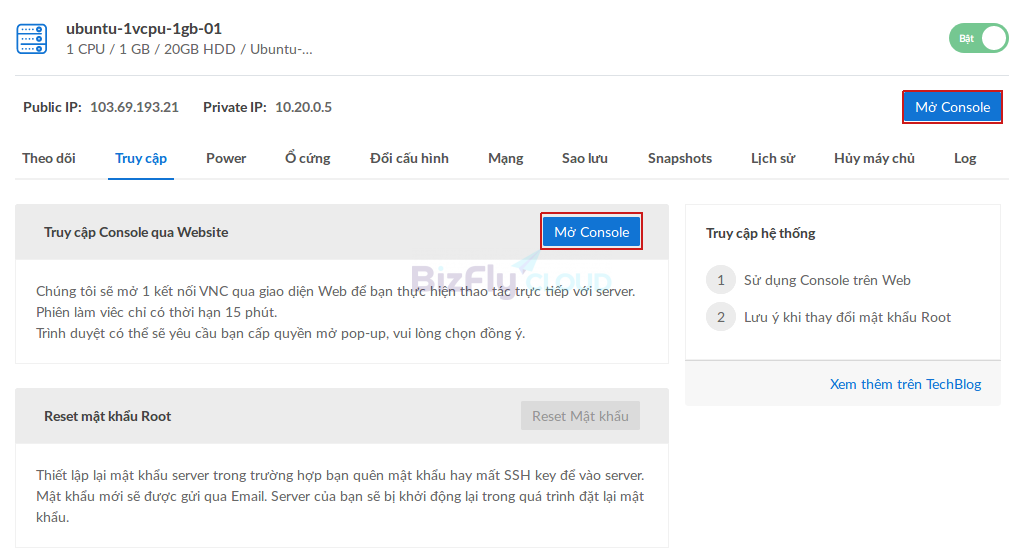Image resolution: width=1024 pixels, height=549 pixels.
Task: Switch to the Mạng tab
Action: pyautogui.click(x=505, y=158)
